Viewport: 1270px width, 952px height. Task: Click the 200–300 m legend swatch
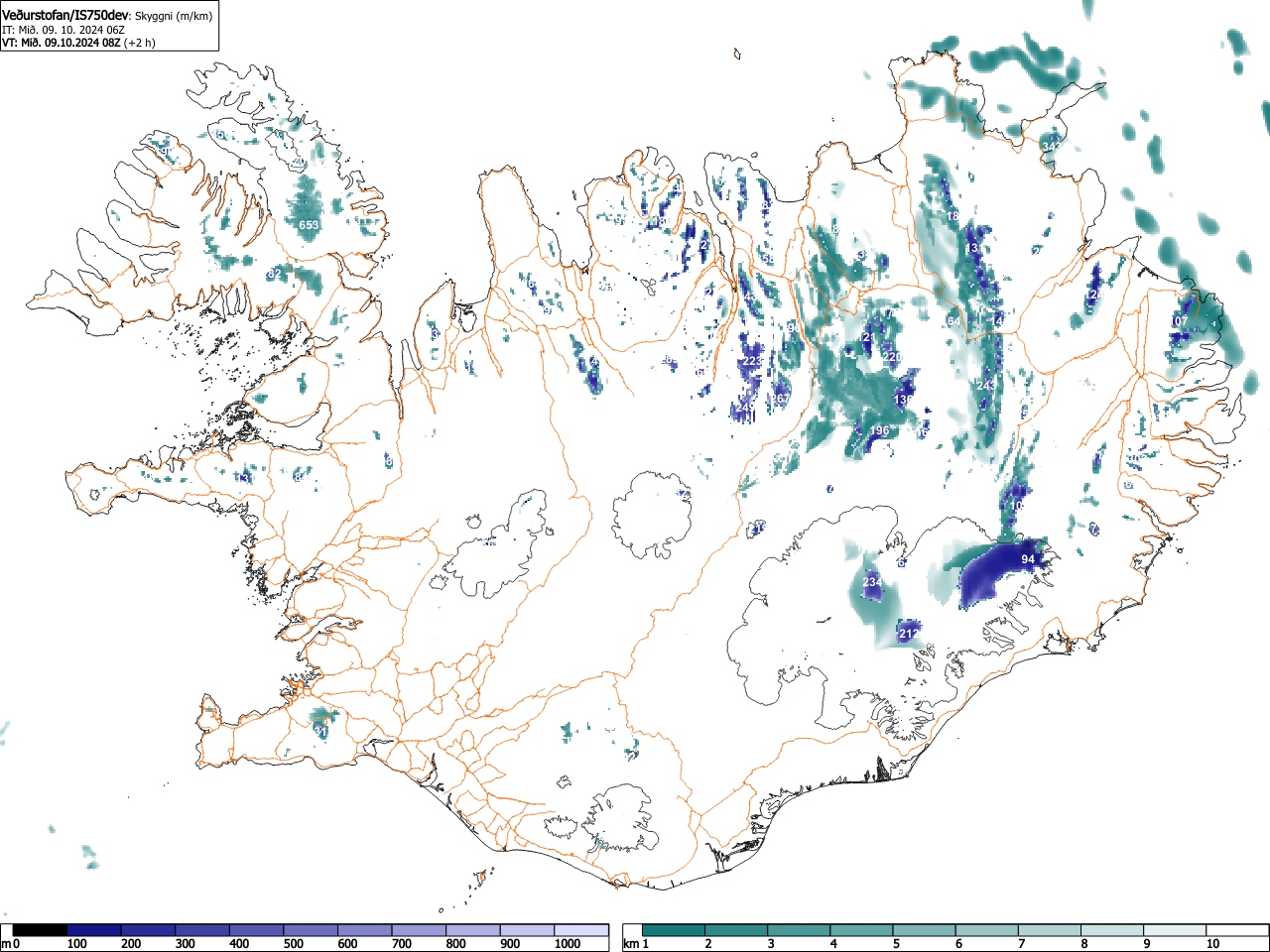[x=148, y=930]
